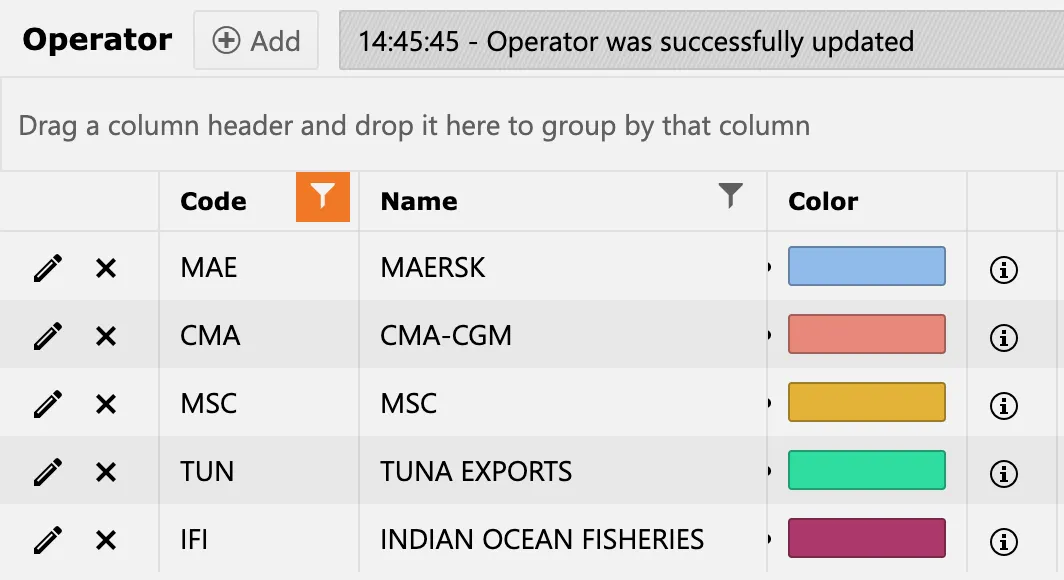Select the MSC name cell
The image size is (1064, 580).
coord(563,402)
